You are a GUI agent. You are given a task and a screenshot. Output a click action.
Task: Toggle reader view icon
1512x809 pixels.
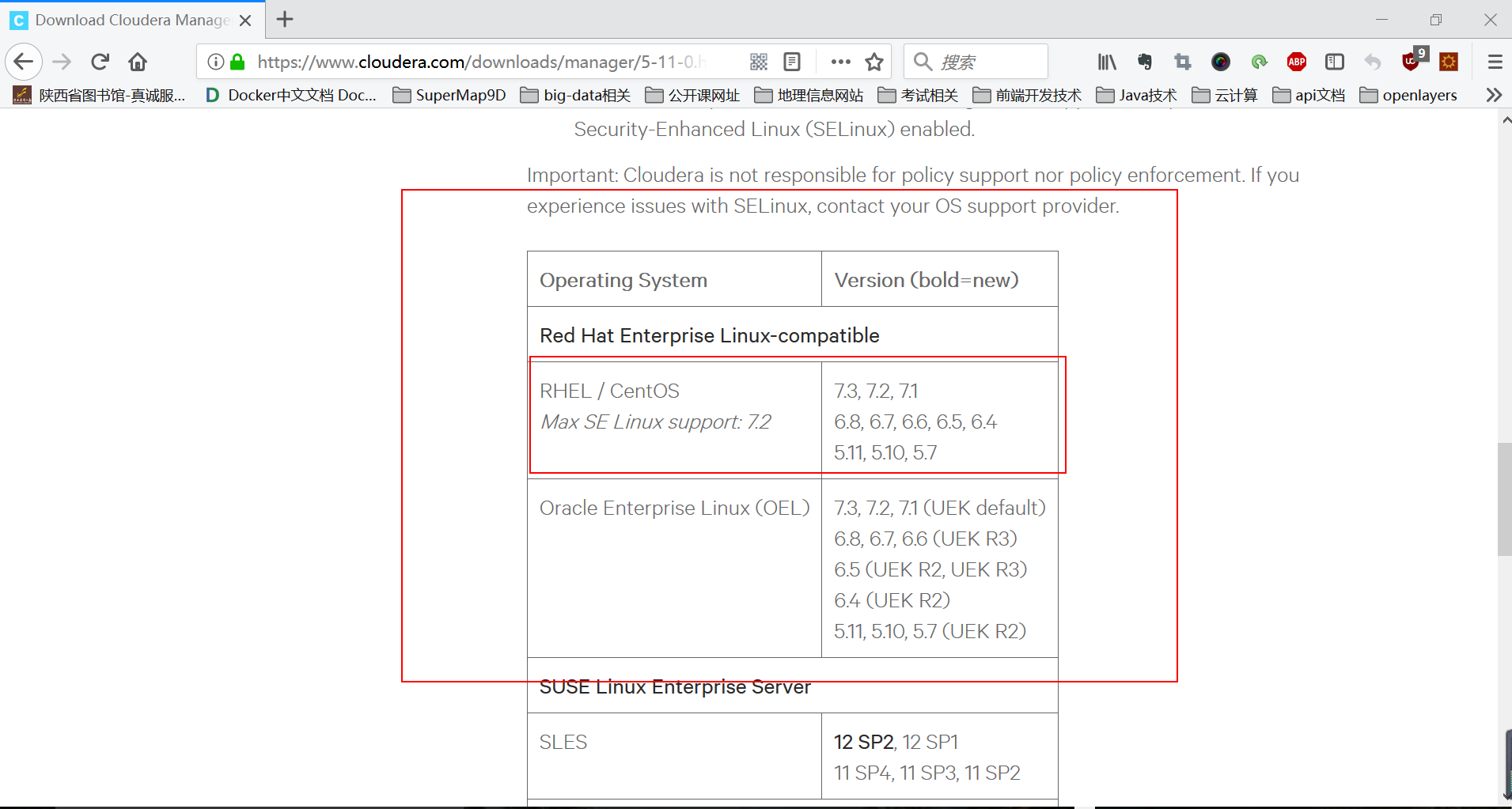pyautogui.click(x=792, y=62)
